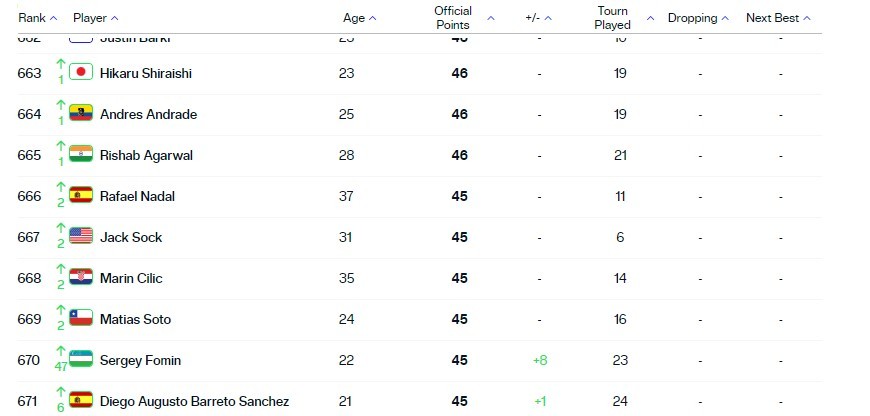The width and height of the screenshot is (870, 416).
Task: Open Diego Augusto Barreto Sanchez profile
Action: 194,401
